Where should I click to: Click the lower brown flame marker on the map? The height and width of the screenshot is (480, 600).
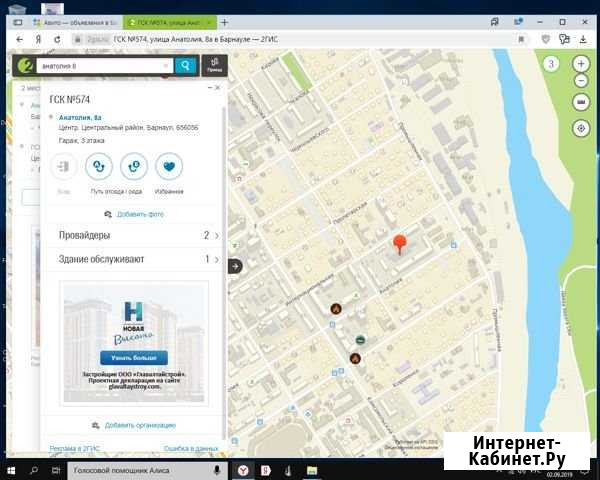tap(355, 358)
